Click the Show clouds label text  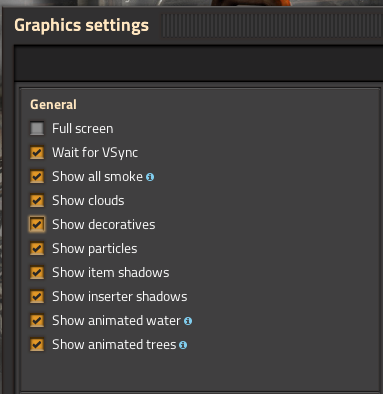pos(88,201)
